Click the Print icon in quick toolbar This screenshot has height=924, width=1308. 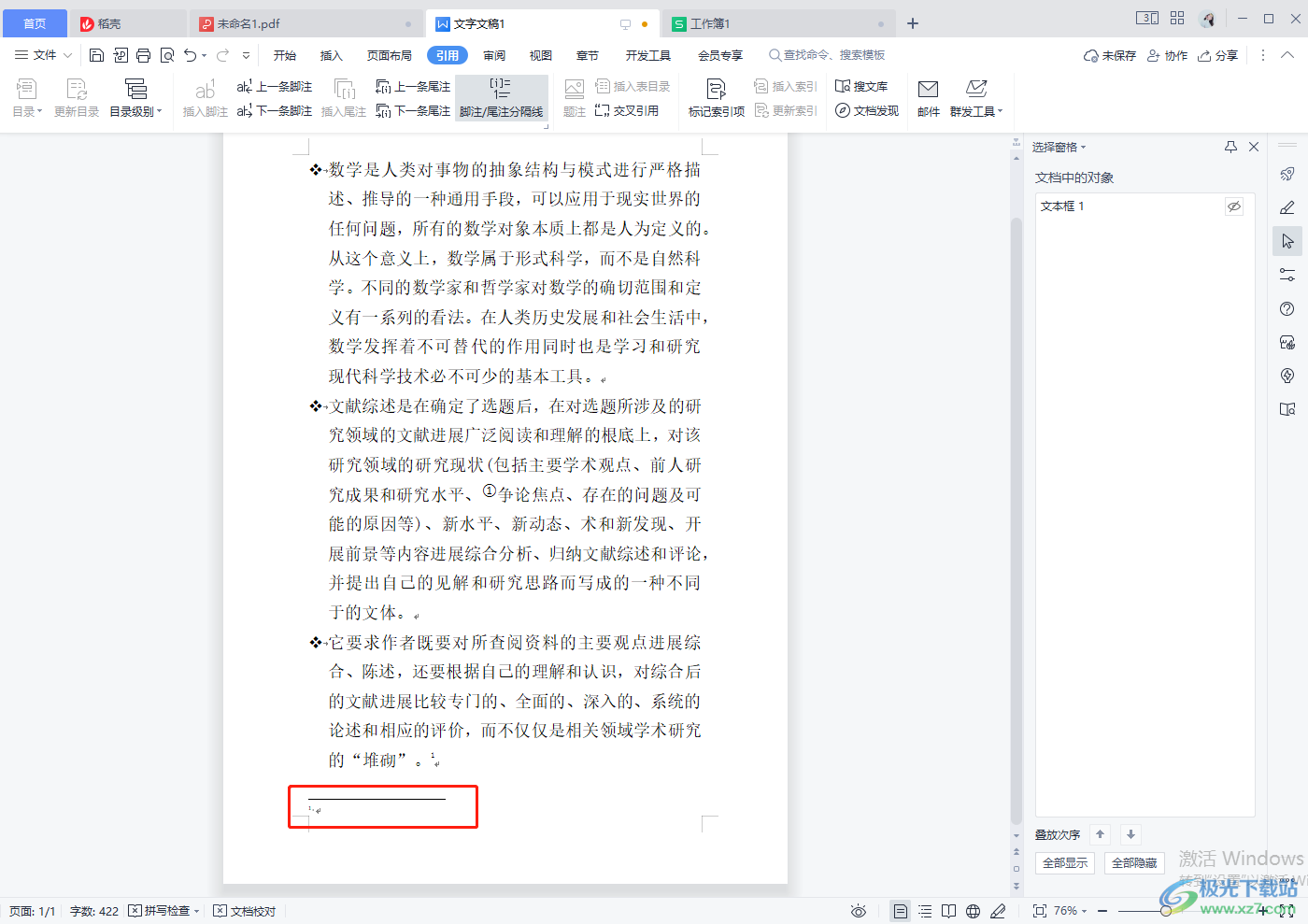pos(143,55)
